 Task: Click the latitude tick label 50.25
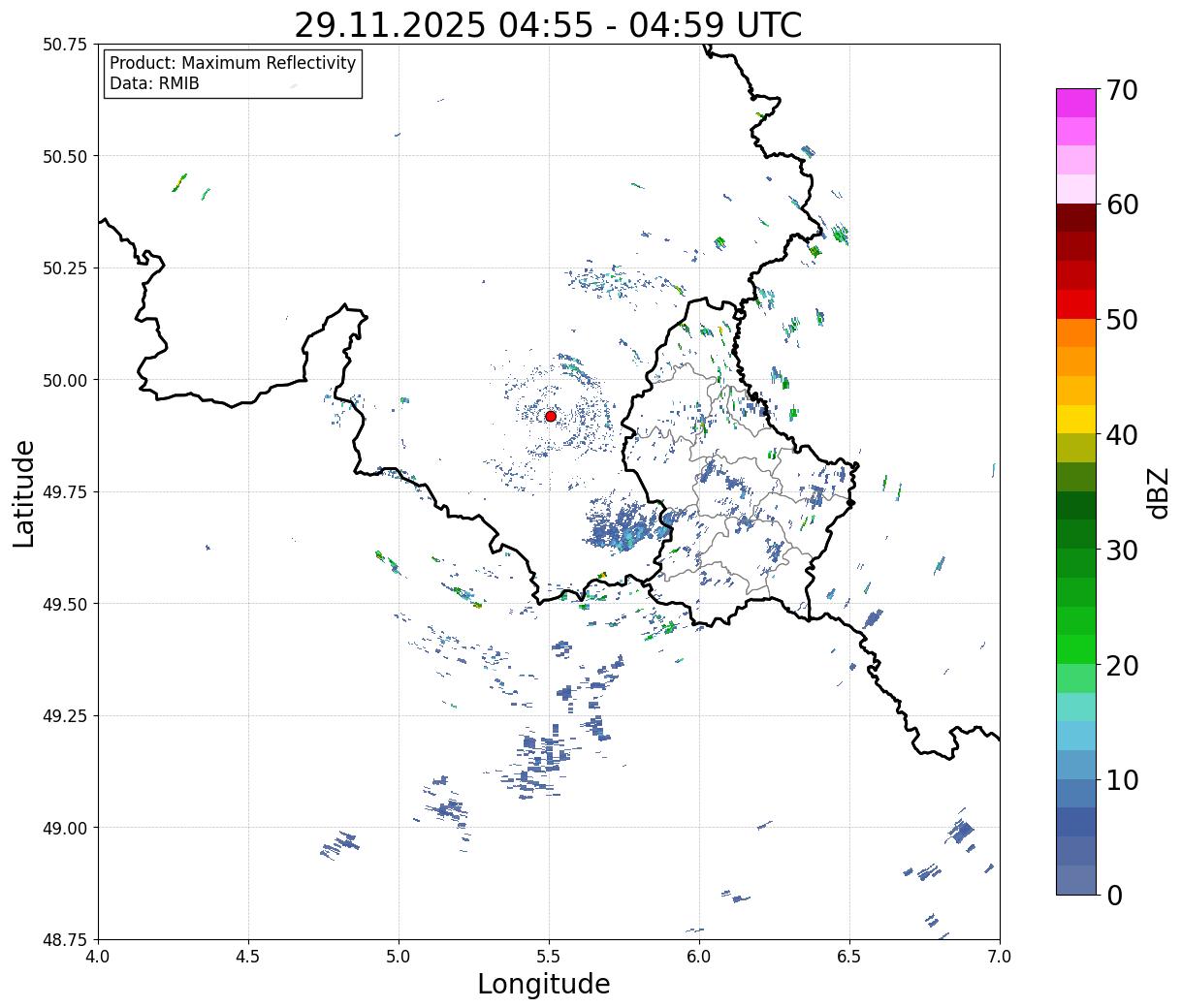pyautogui.click(x=65, y=268)
